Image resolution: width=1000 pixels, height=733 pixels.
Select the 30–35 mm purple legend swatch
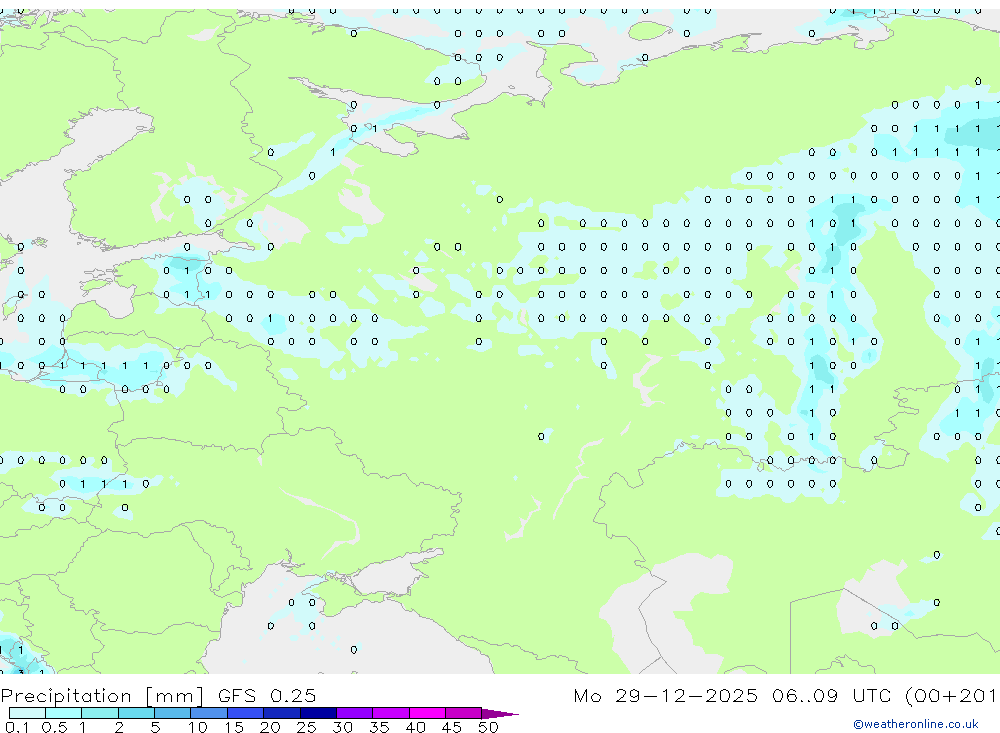[355, 713]
